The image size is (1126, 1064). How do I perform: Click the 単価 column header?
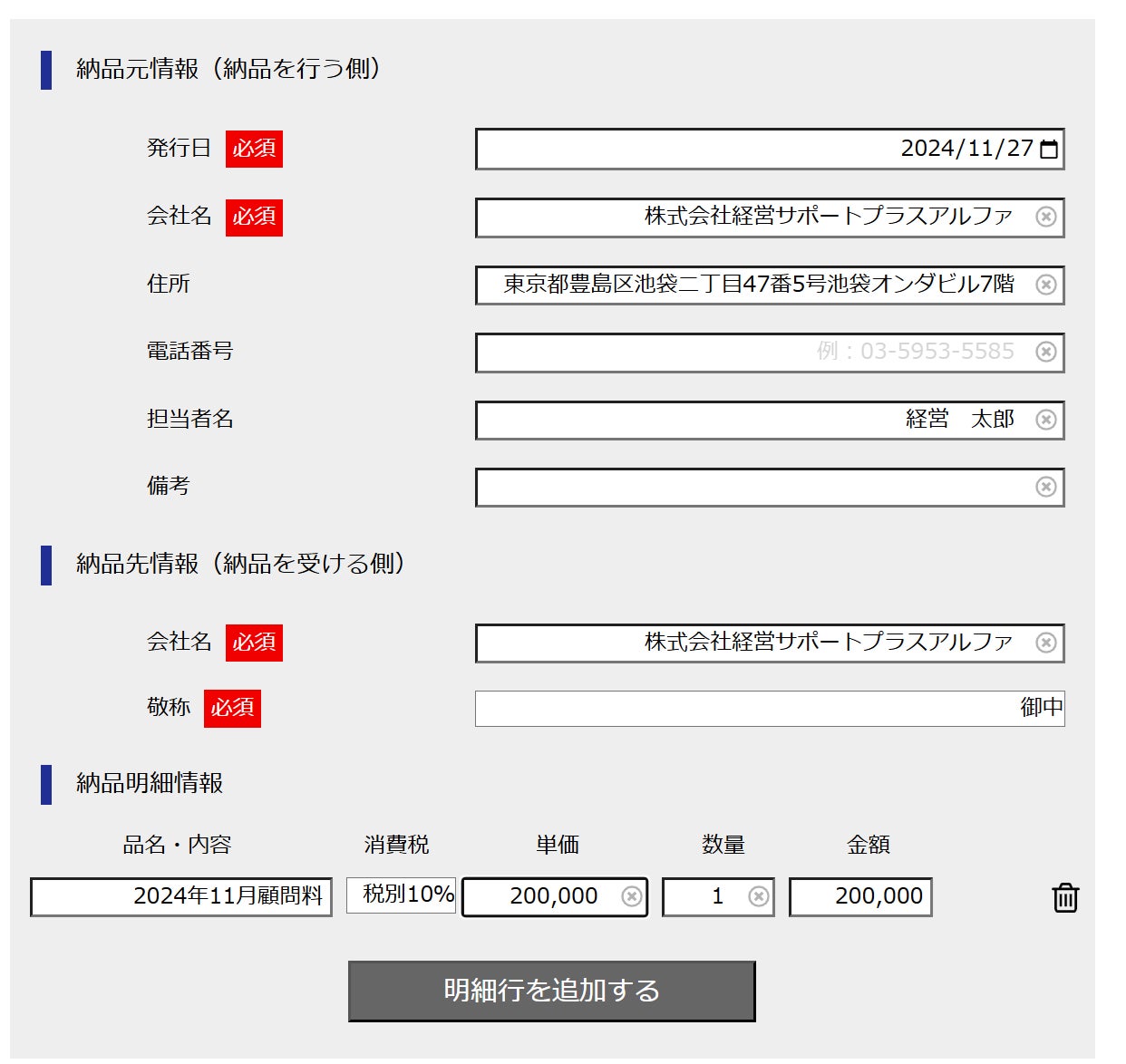557,845
